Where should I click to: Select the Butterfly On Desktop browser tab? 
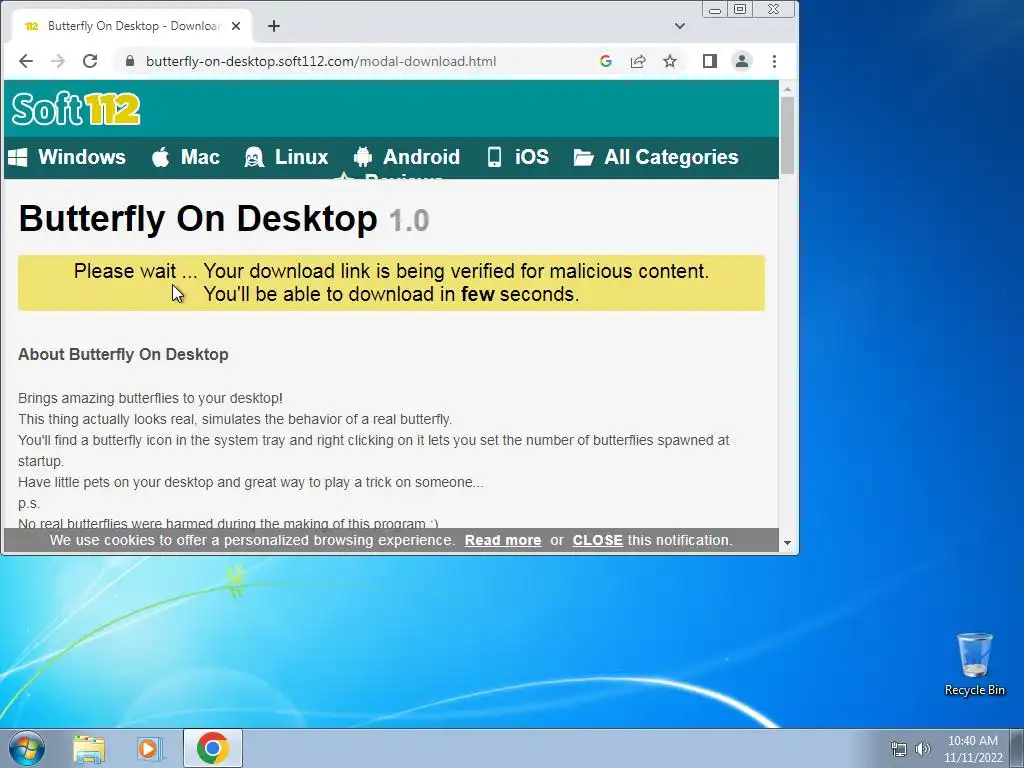tap(131, 26)
